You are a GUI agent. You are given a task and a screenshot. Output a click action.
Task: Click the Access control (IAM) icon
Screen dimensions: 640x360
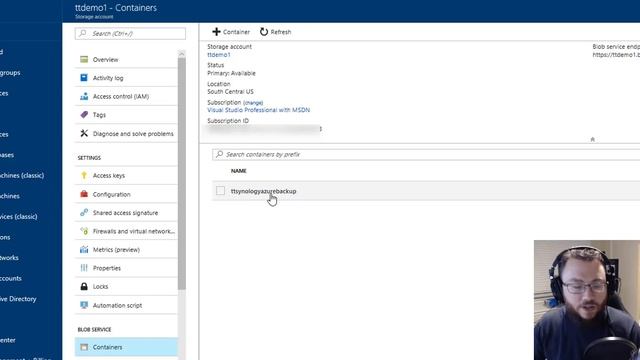pos(84,96)
